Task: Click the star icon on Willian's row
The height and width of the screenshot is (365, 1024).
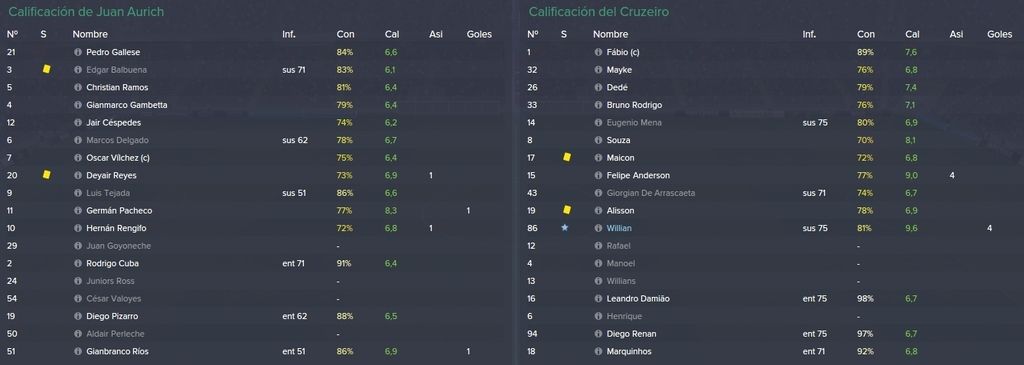Action: click(565, 228)
